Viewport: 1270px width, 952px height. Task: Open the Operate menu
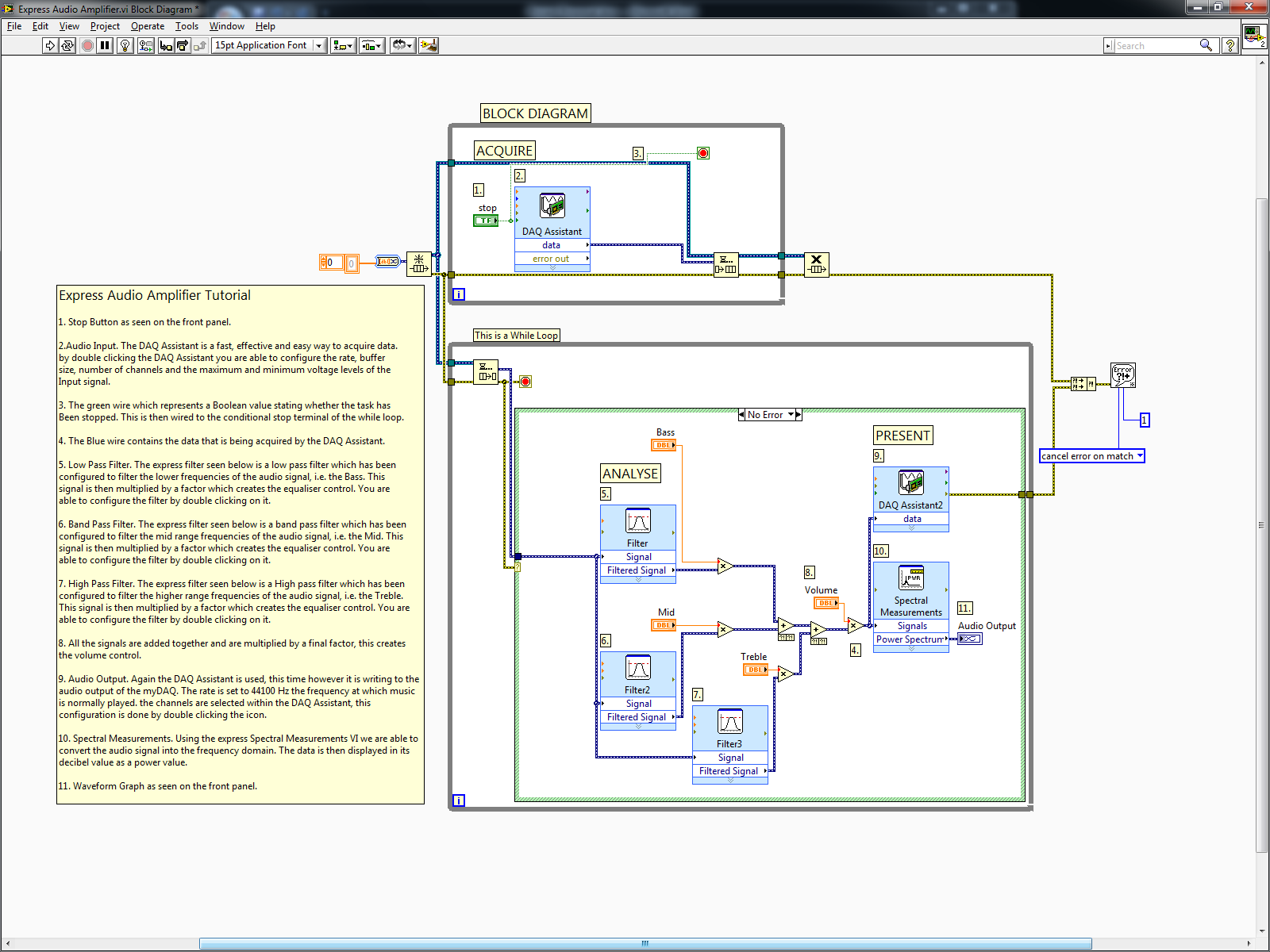148,26
